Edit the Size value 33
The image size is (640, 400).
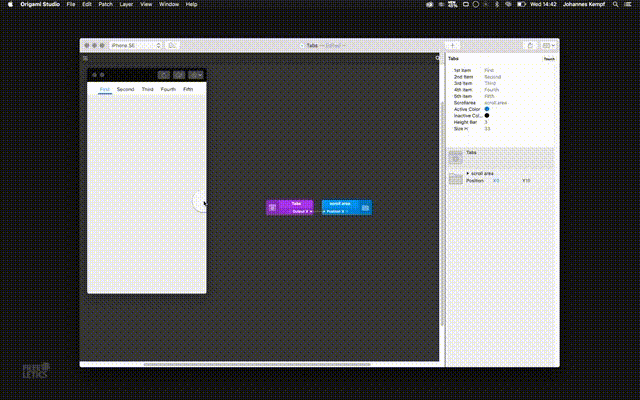[487, 129]
